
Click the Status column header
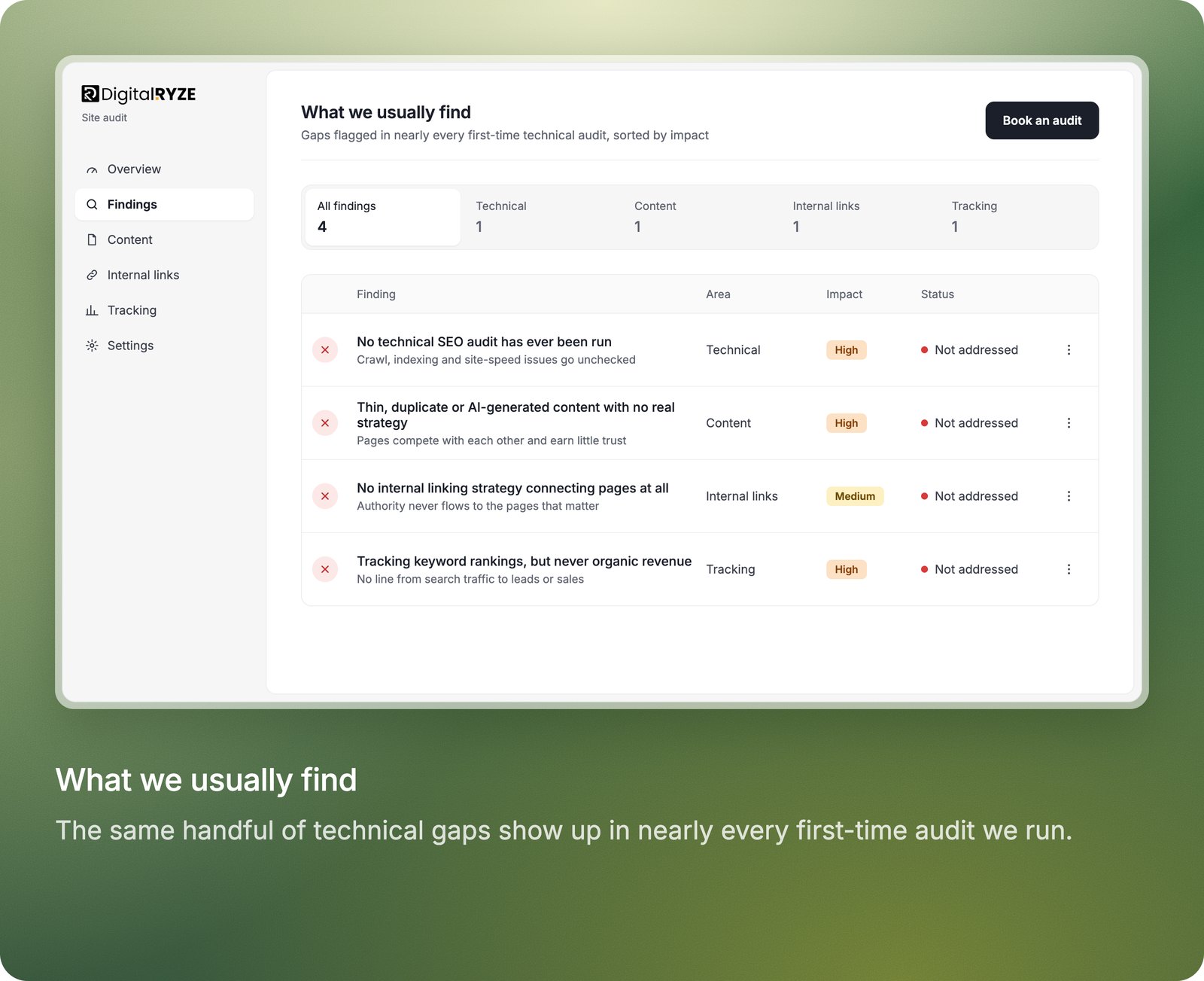[x=938, y=294]
